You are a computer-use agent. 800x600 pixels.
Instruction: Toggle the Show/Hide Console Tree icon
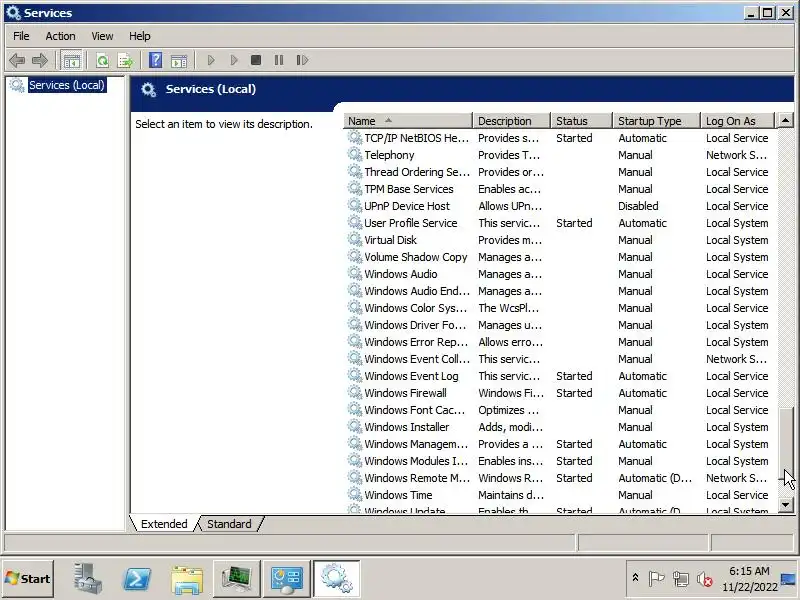coord(71,61)
